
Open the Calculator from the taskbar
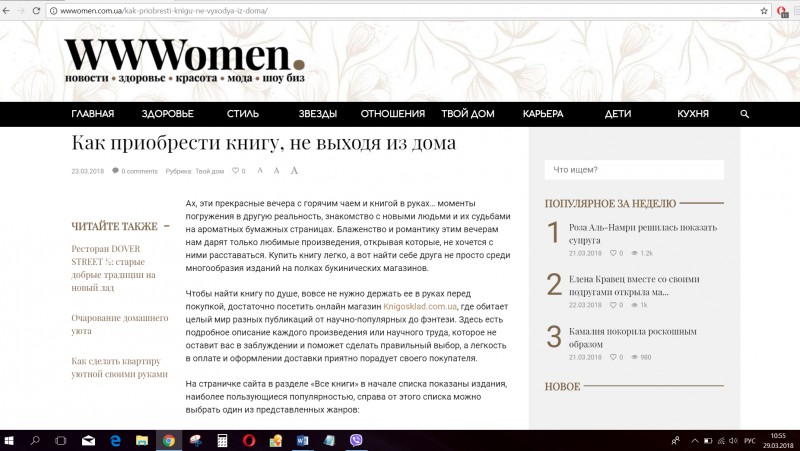pyautogui.click(x=222, y=440)
